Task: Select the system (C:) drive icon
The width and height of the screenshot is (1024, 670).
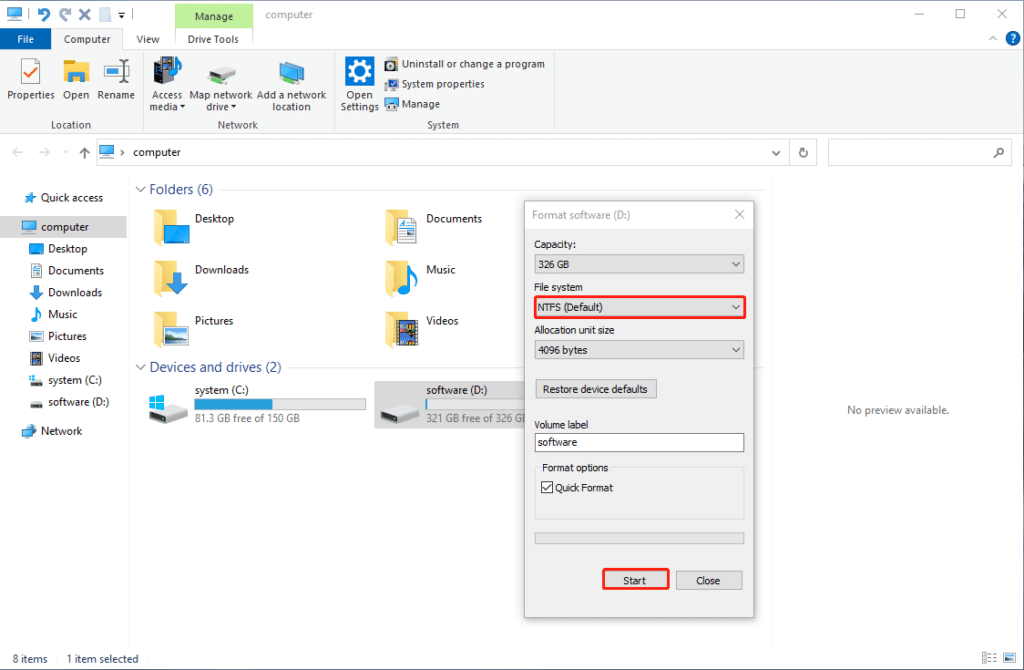Action: tap(168, 409)
